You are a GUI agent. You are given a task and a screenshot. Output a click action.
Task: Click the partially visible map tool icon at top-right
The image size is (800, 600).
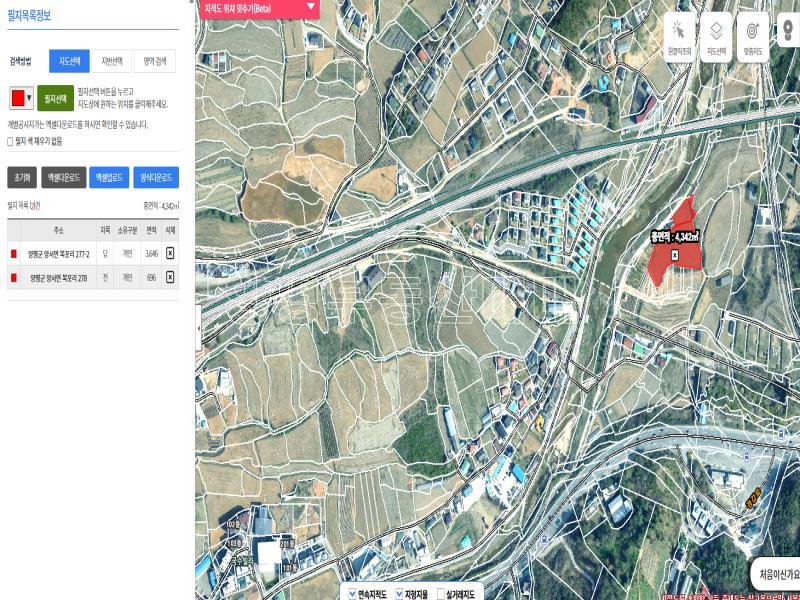pos(789,32)
